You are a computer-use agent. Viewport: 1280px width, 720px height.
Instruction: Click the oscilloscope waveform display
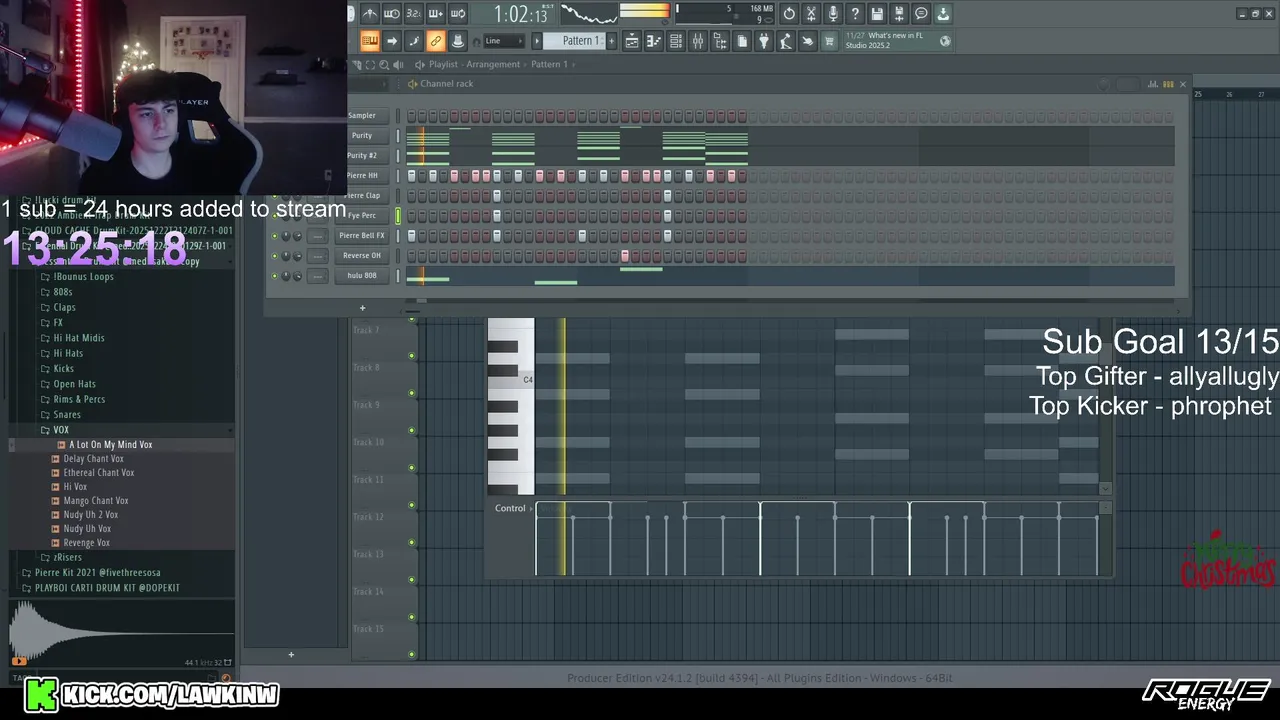click(x=588, y=14)
